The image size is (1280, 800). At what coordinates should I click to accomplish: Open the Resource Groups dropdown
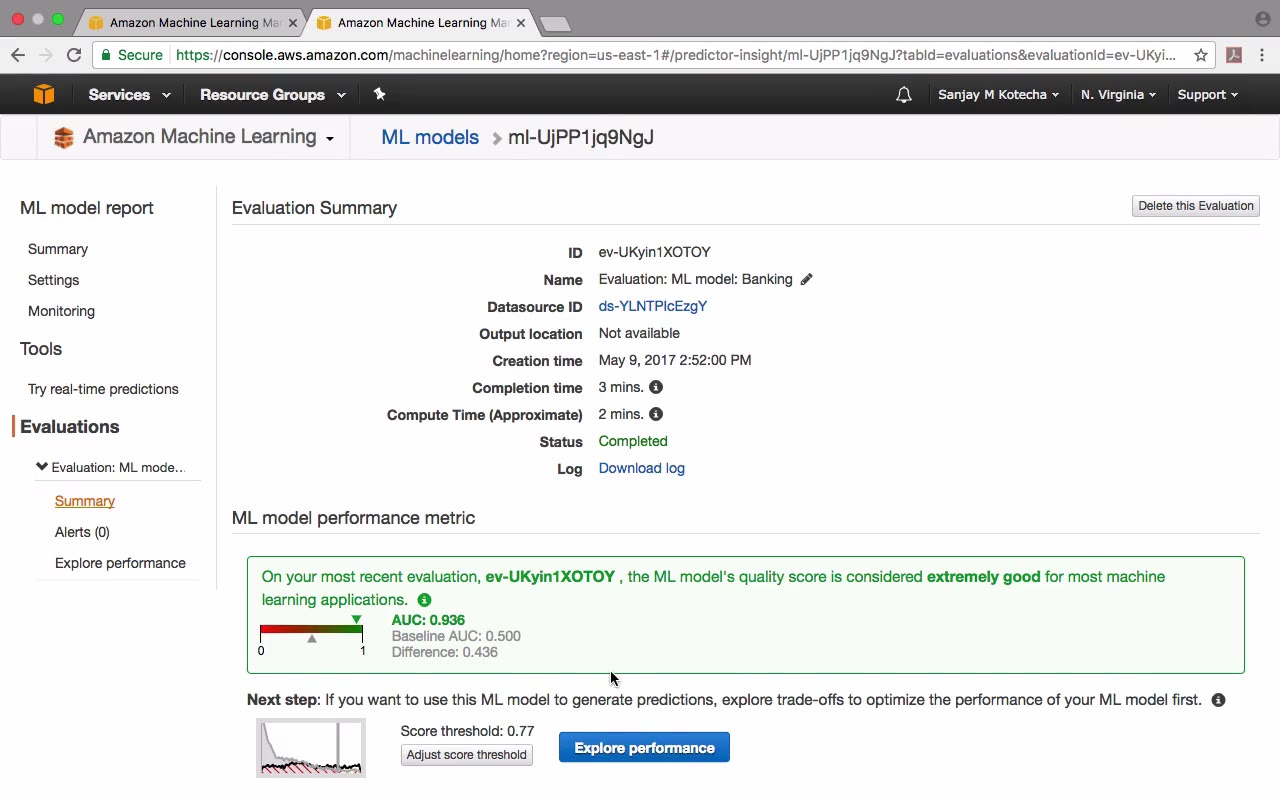tap(273, 95)
